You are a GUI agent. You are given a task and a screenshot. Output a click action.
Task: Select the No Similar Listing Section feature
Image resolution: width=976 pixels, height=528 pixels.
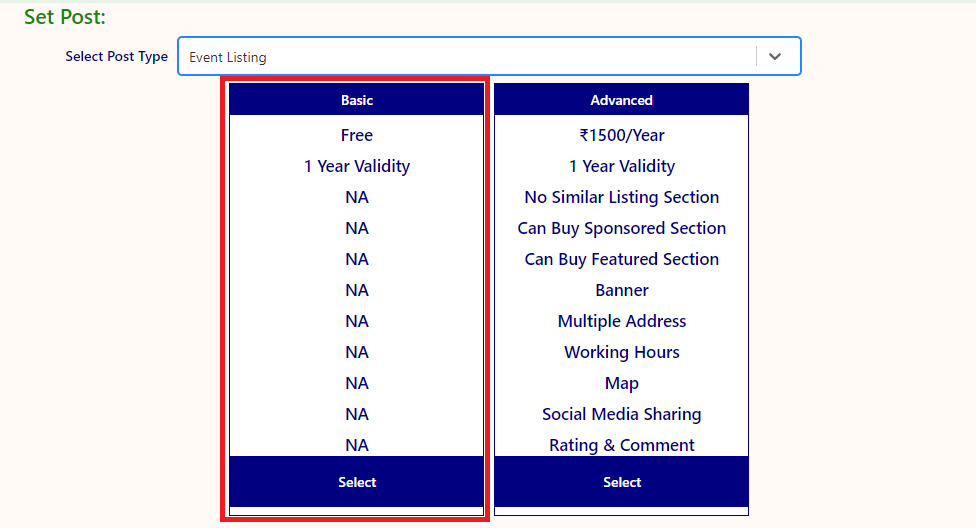(x=621, y=197)
